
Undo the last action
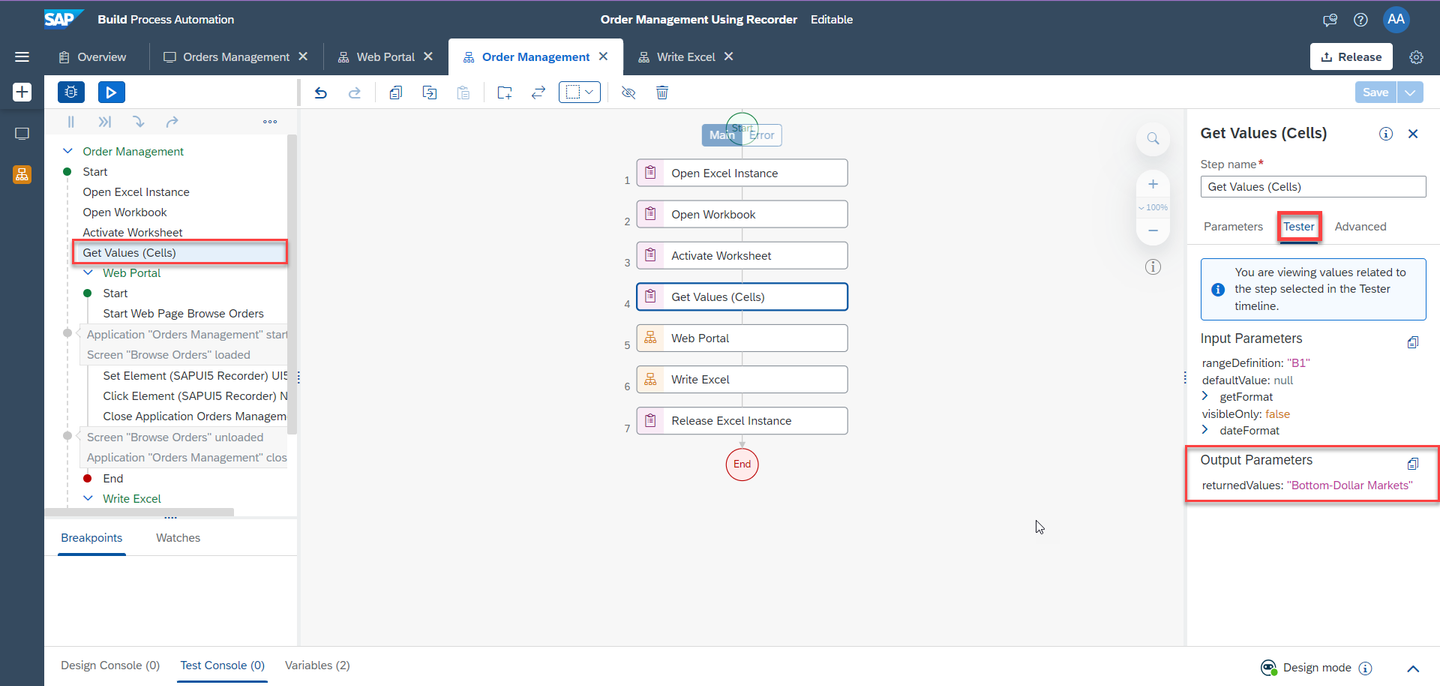point(321,92)
